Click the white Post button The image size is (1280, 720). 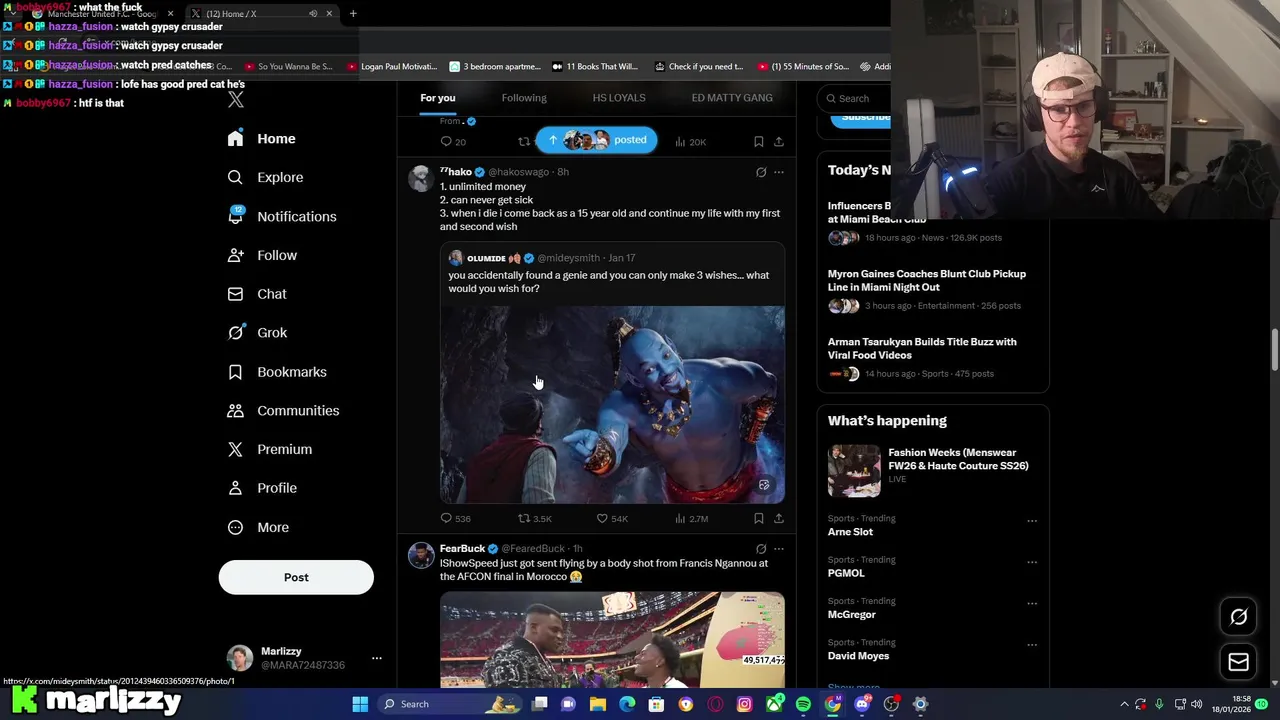click(x=296, y=577)
